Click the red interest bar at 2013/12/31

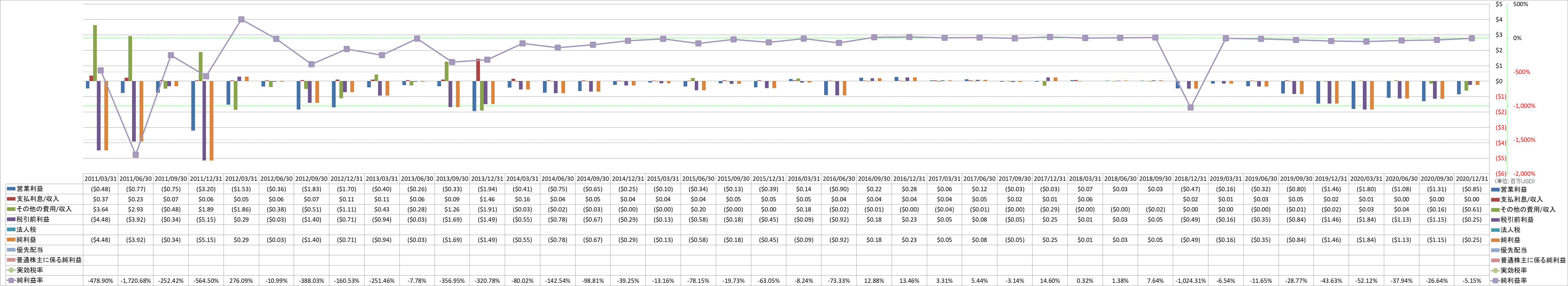(x=478, y=70)
